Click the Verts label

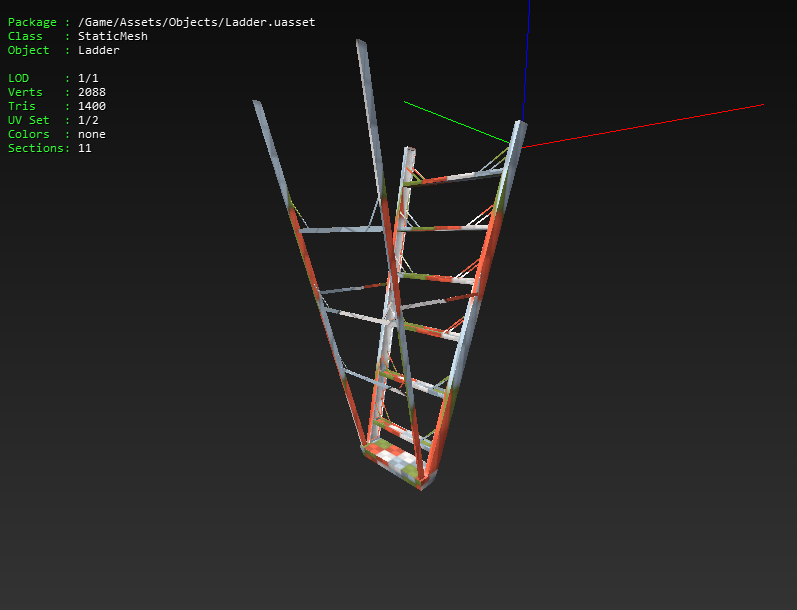pyautogui.click(x=25, y=92)
